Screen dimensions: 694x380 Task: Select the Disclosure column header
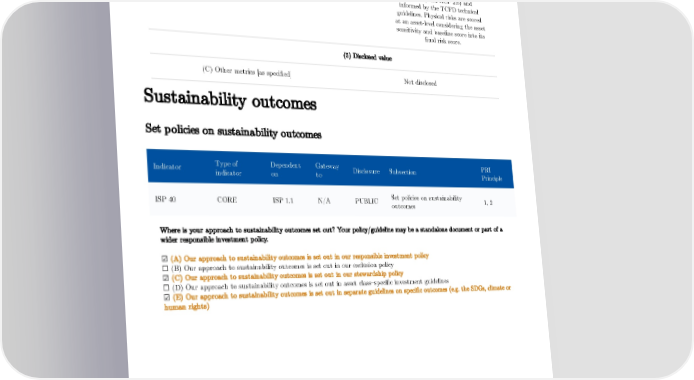pos(366,171)
